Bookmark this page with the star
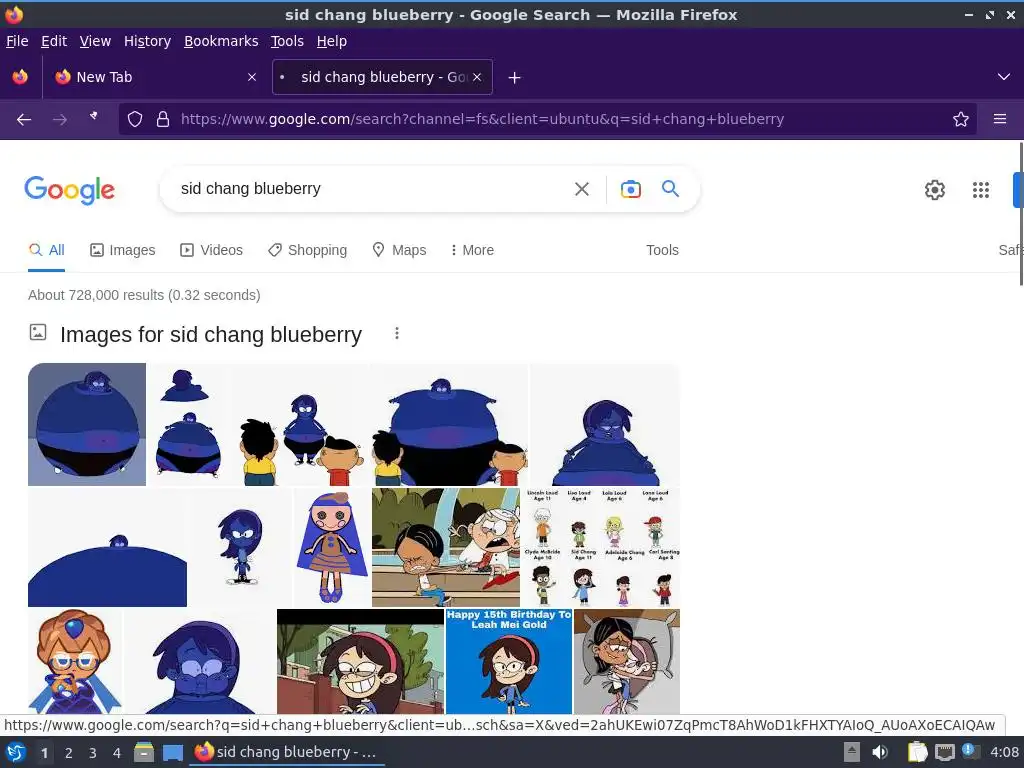The image size is (1024, 768). tap(960, 119)
